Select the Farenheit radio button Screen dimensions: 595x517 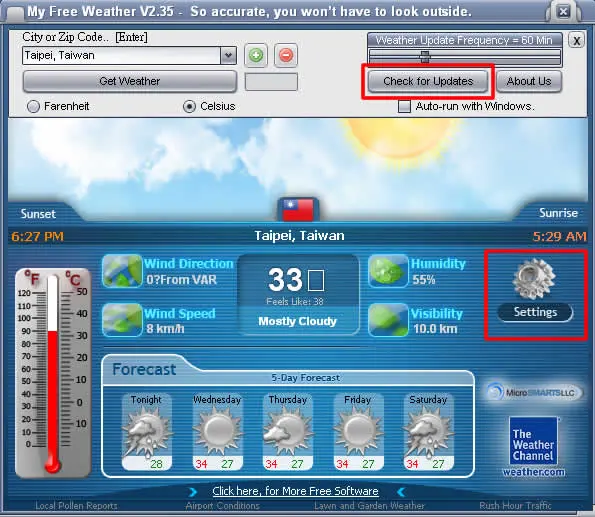33,106
